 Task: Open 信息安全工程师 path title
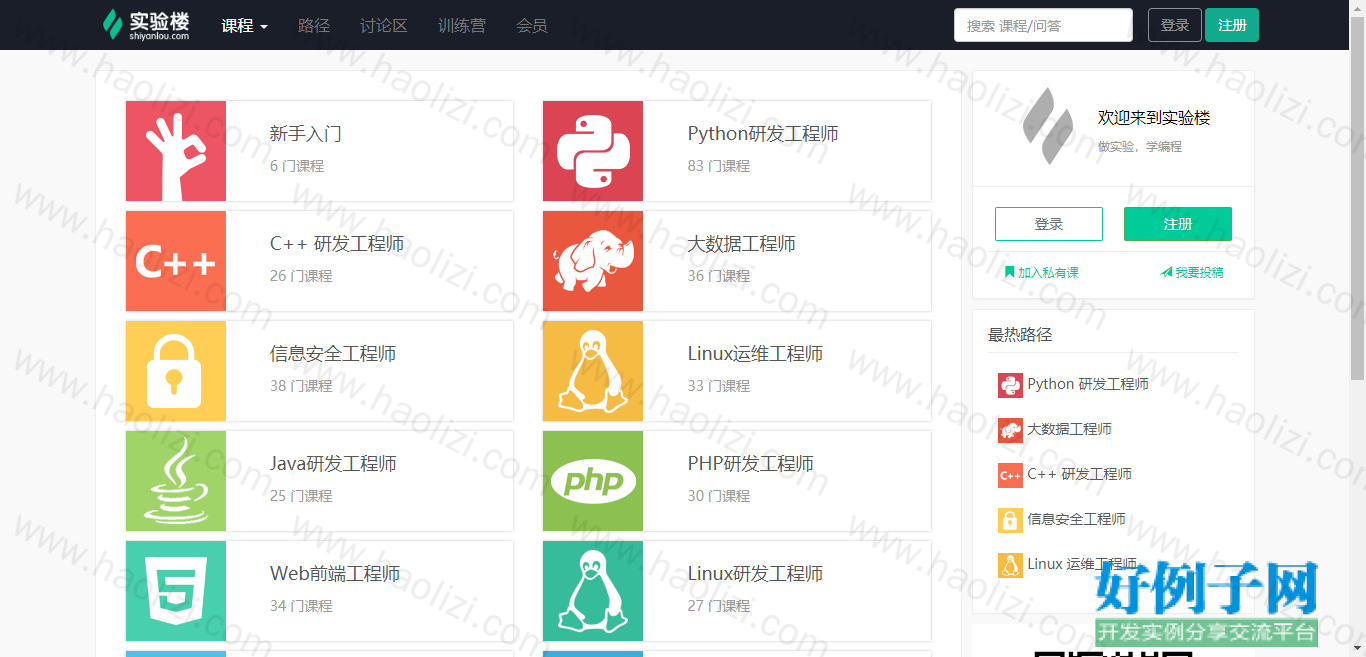(x=333, y=354)
